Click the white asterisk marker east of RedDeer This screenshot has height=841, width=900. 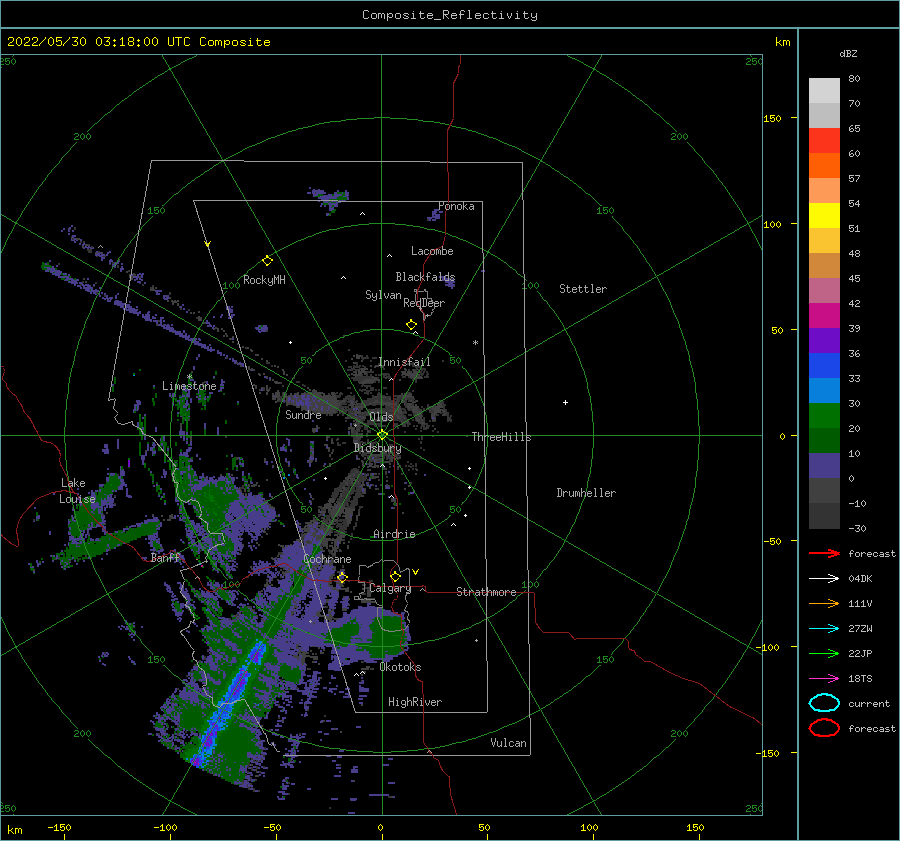[x=475, y=343]
